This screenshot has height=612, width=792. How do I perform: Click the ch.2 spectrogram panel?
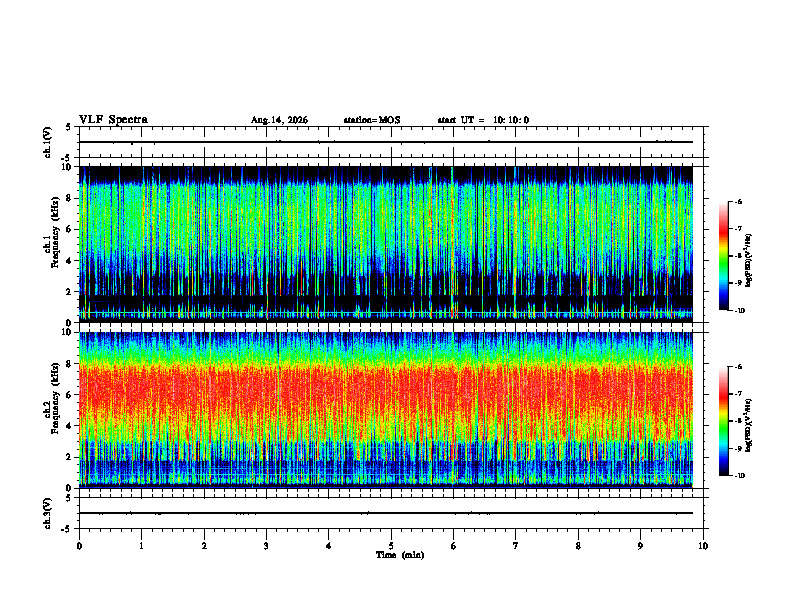point(386,410)
